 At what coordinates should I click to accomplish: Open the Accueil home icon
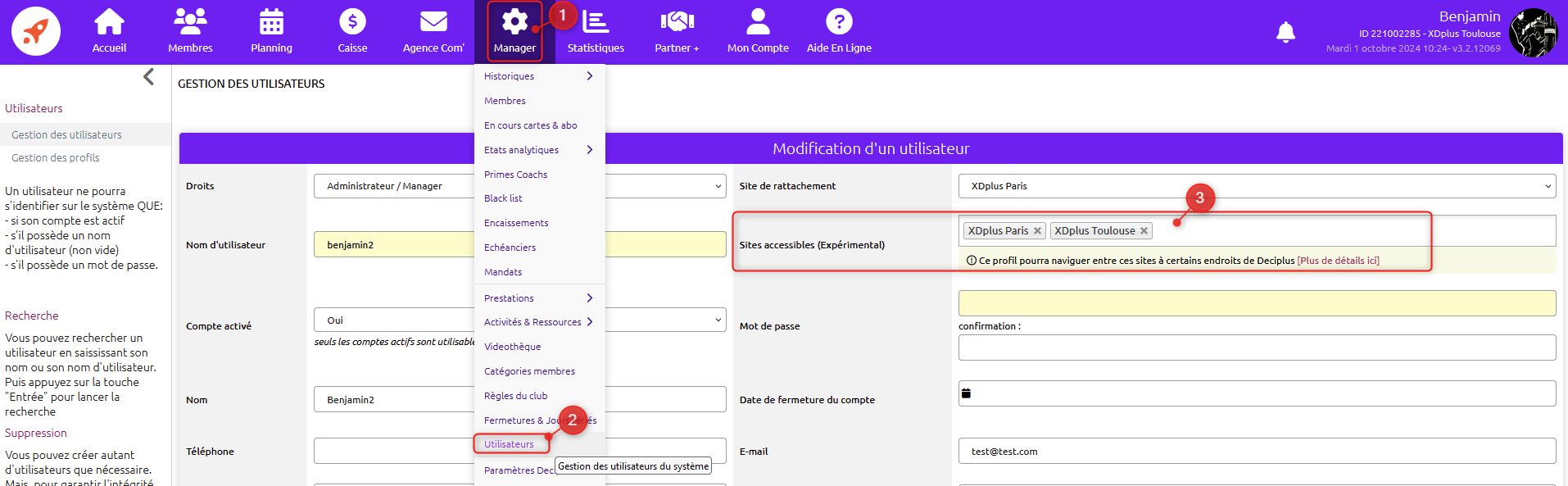pos(109,22)
